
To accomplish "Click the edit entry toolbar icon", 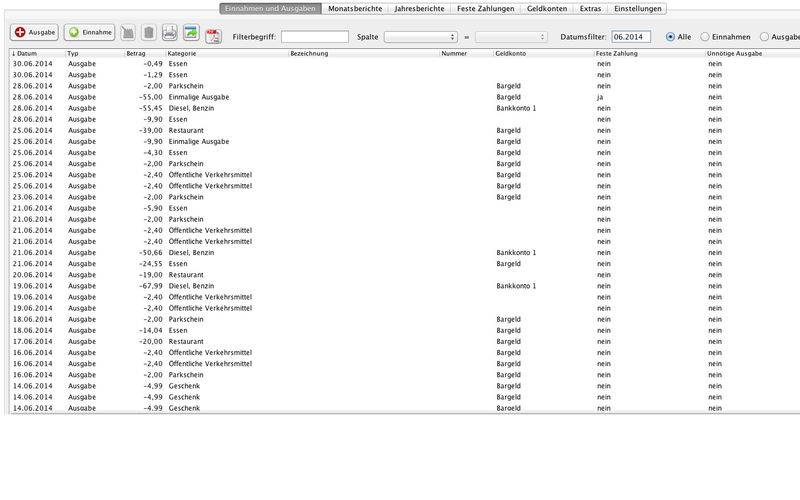I will (128, 34).
